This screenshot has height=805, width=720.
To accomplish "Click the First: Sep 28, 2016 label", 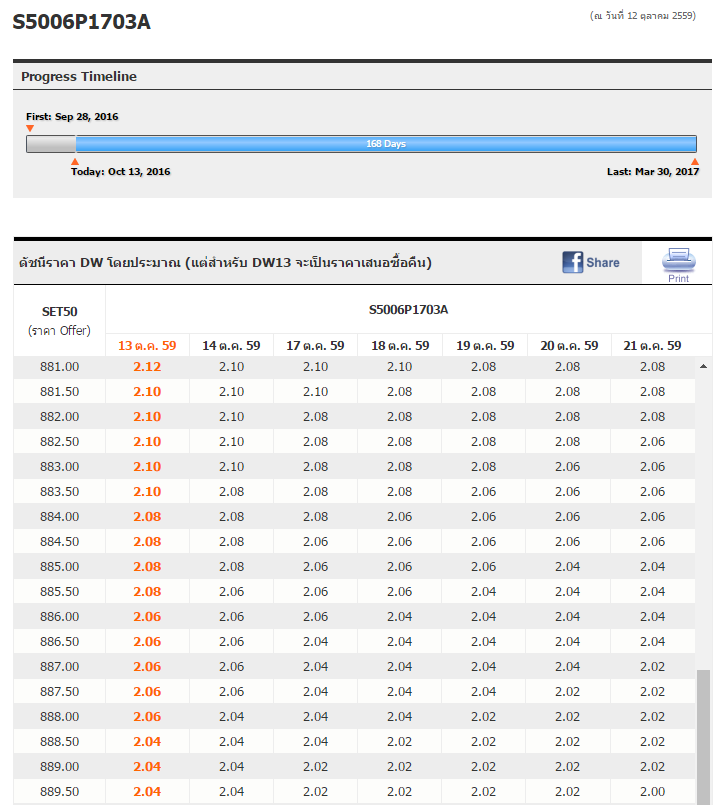I will (72, 117).
